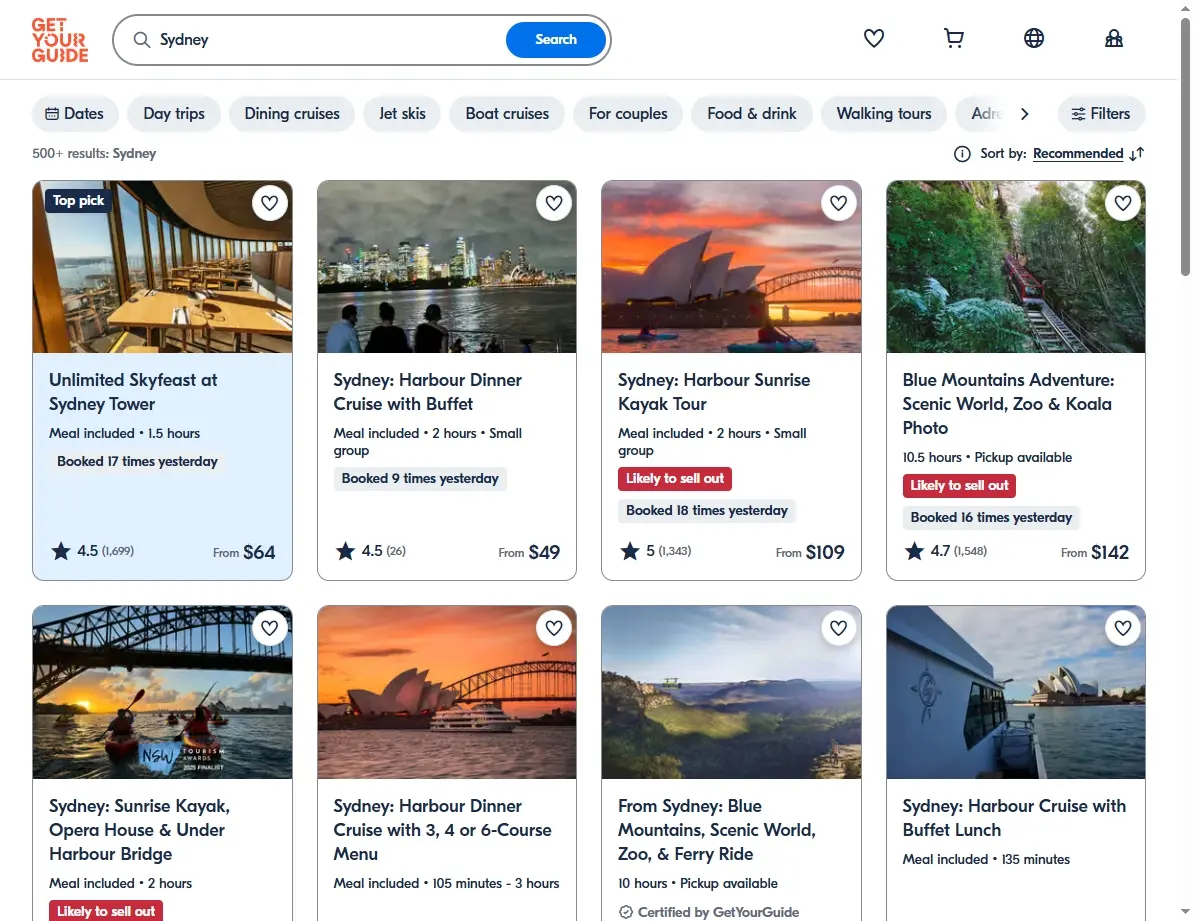Favorite the Harbour Dinner Cruise with Buffet card
This screenshot has width=1193, height=921.
pos(554,203)
